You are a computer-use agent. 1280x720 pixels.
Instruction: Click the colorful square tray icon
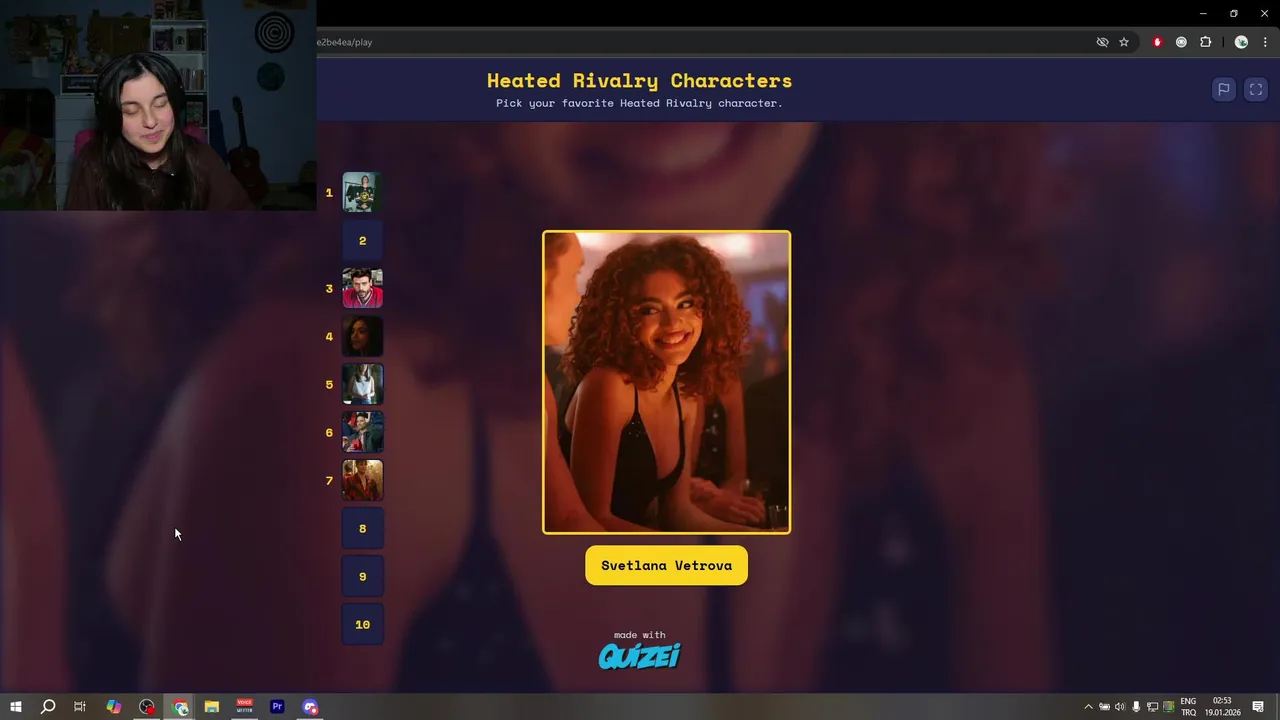pos(1168,707)
